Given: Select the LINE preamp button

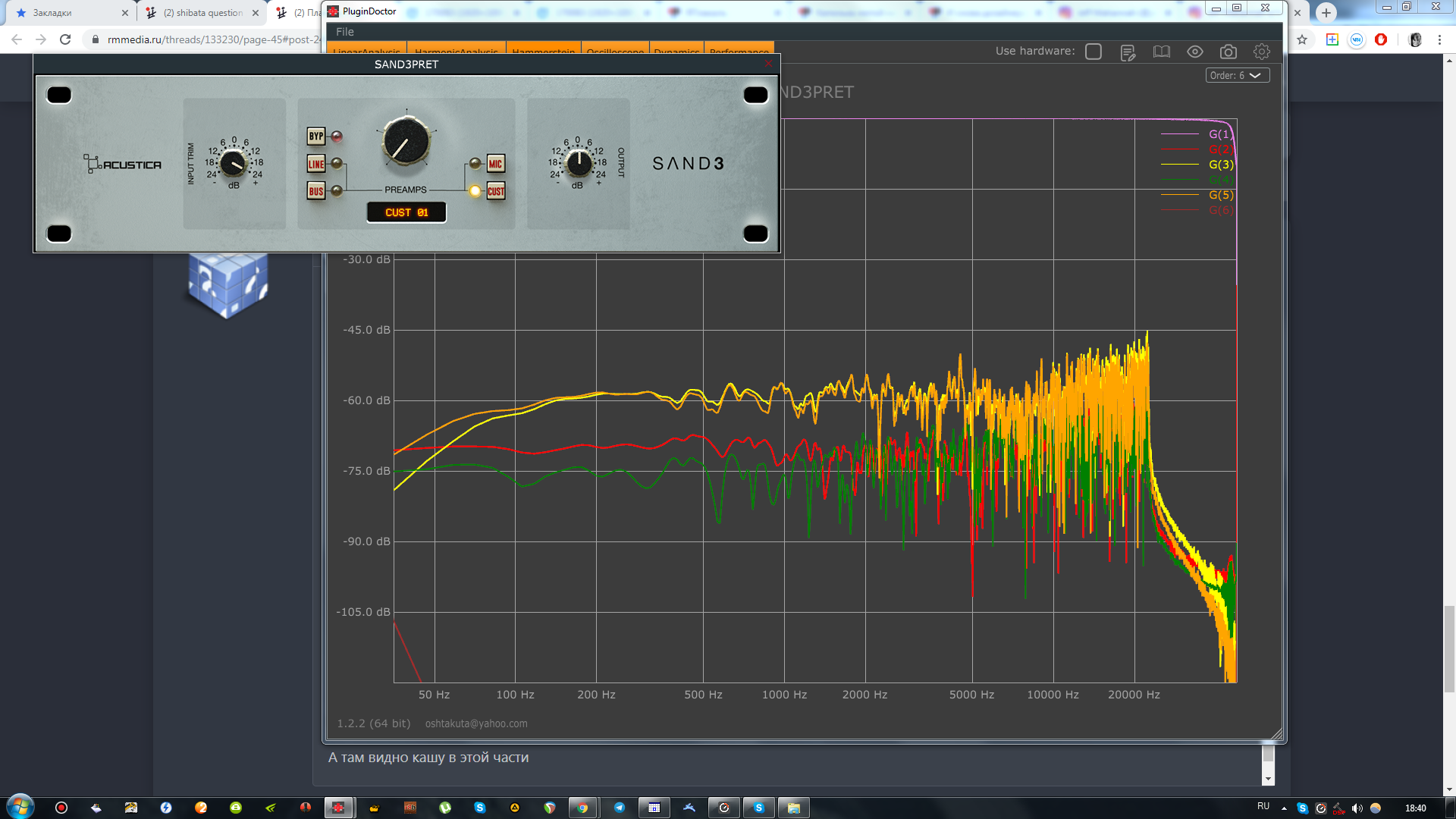Looking at the screenshot, I should [316, 164].
